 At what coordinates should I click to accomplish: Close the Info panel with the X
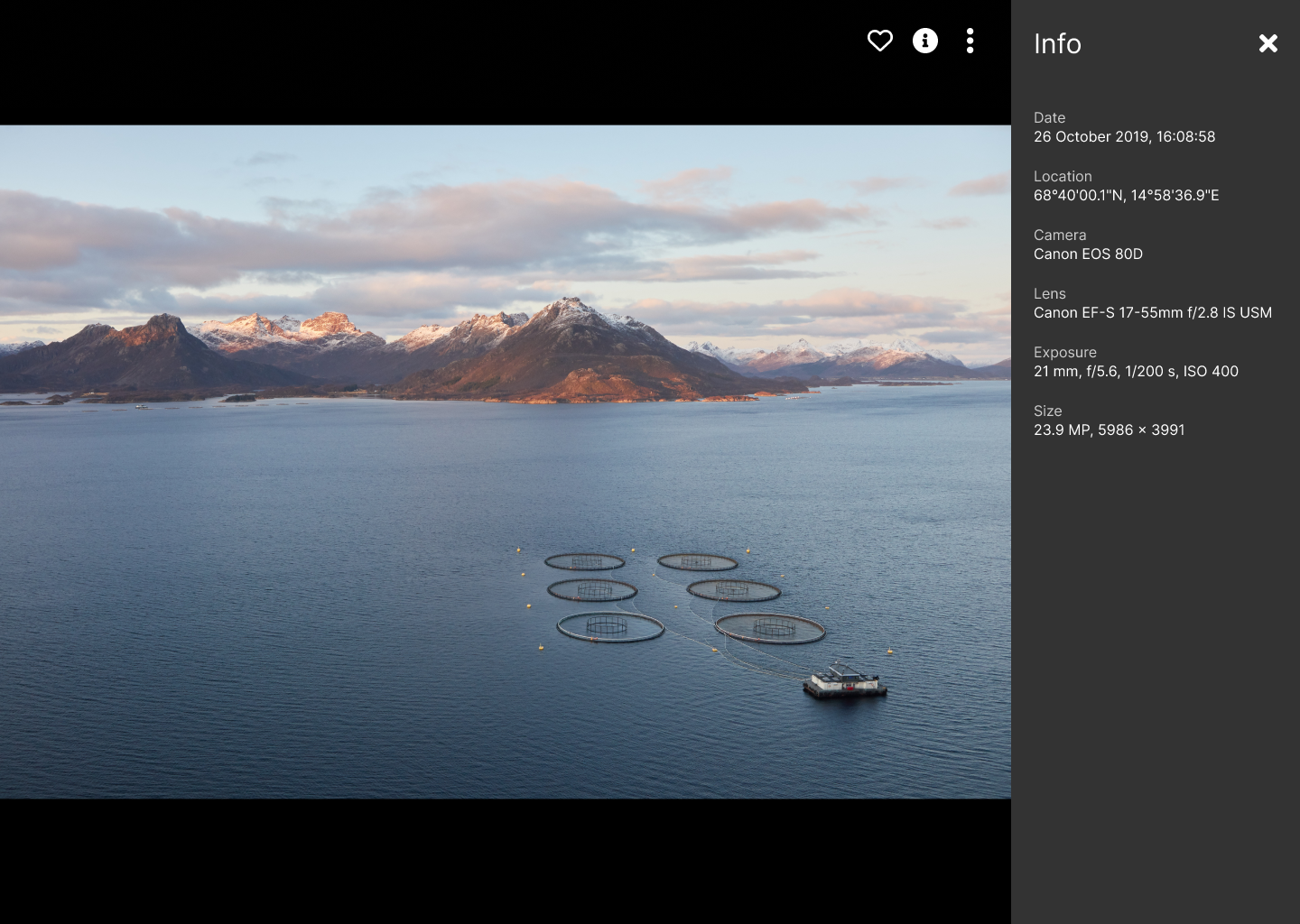(x=1268, y=43)
